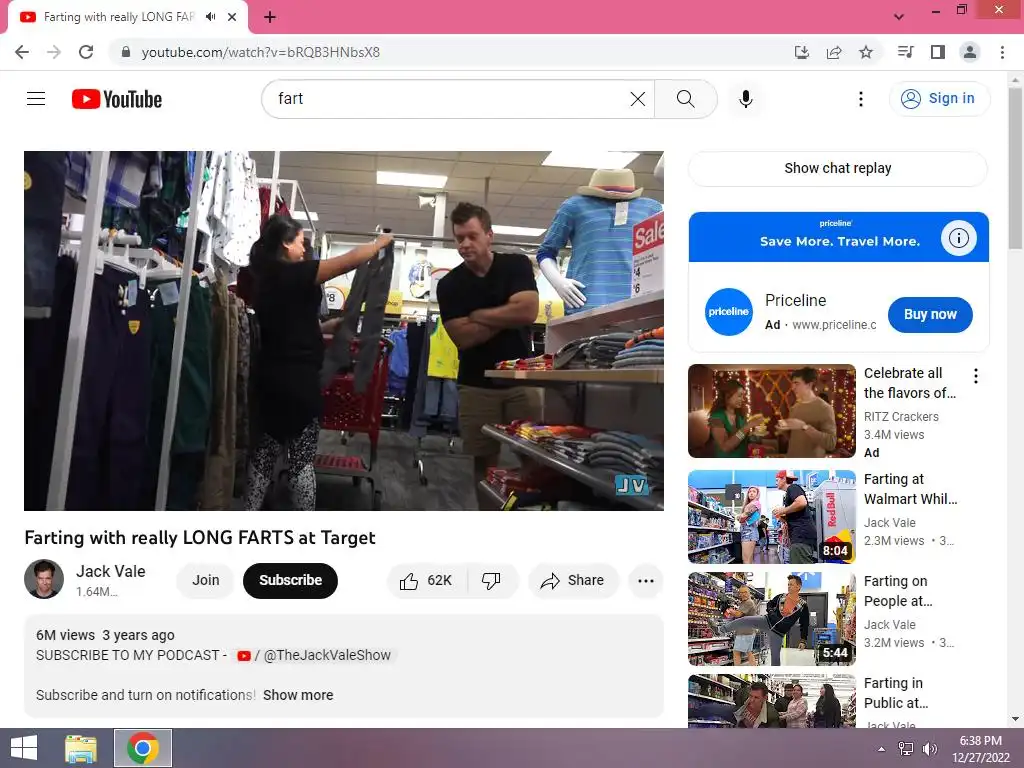Like the video with thumbs up

pos(427,581)
